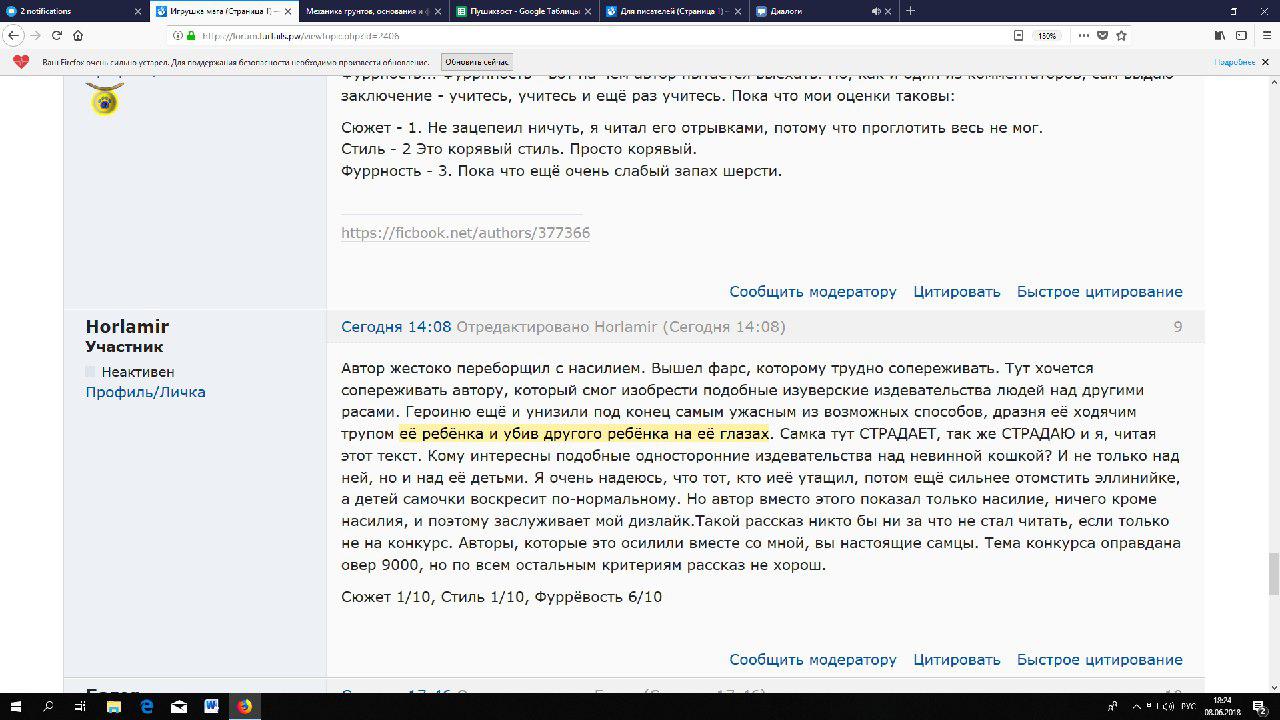Open the page actions three-dots menu
Screen dimensions: 1280x720
pyautogui.click(x=1083, y=35)
